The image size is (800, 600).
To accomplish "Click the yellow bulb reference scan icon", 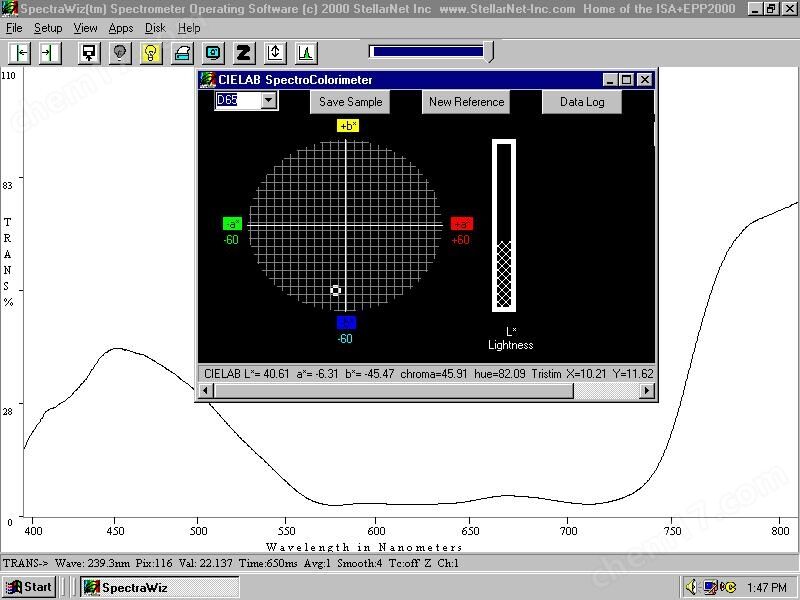I will 151,53.
